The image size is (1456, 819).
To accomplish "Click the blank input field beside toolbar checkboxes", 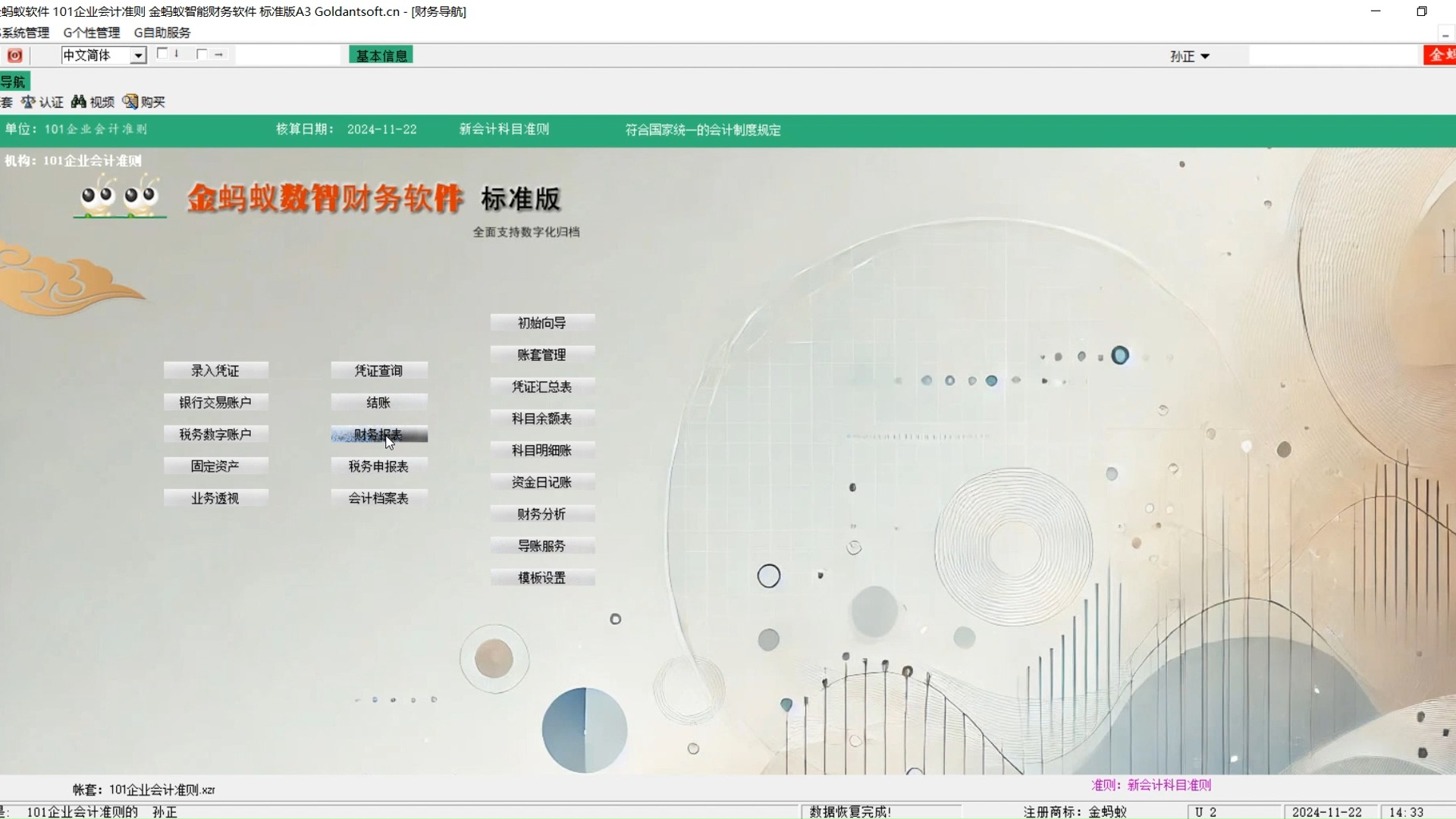I will coord(288,55).
